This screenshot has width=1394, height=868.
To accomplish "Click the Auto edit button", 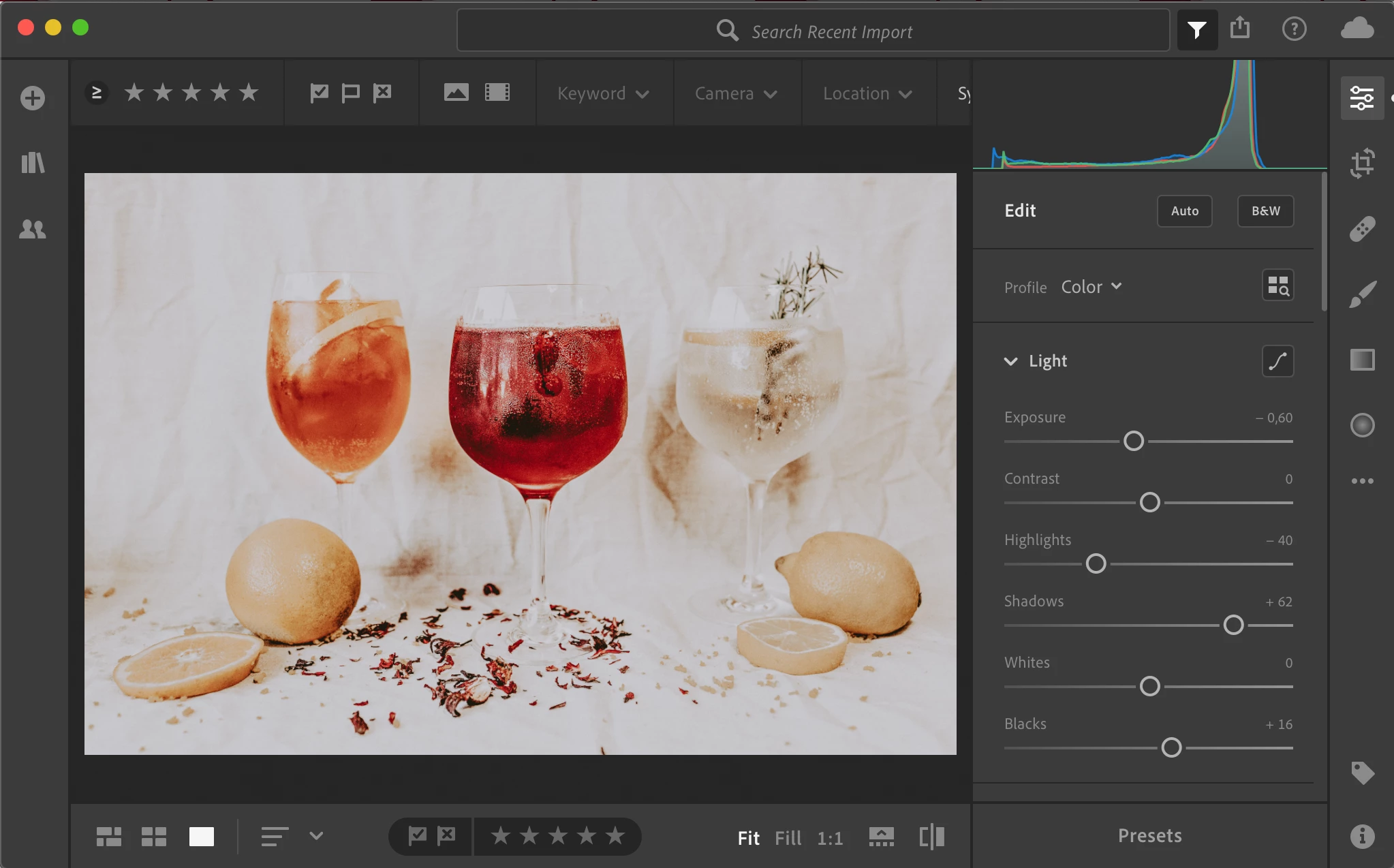I will coord(1184,211).
